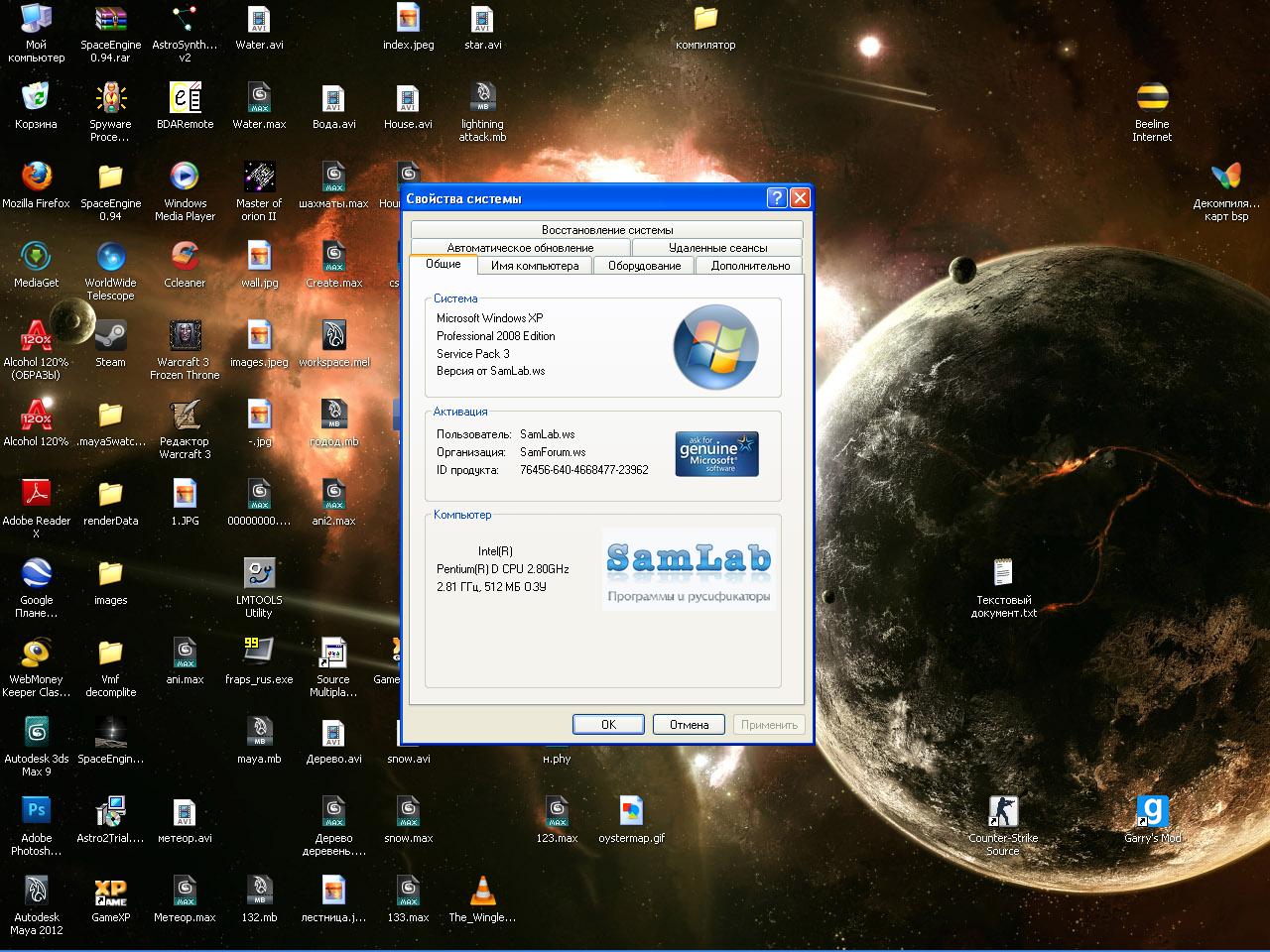This screenshot has height=952, width=1270.
Task: Select the Recycle Bin (Корзина) icon
Action: [36, 97]
